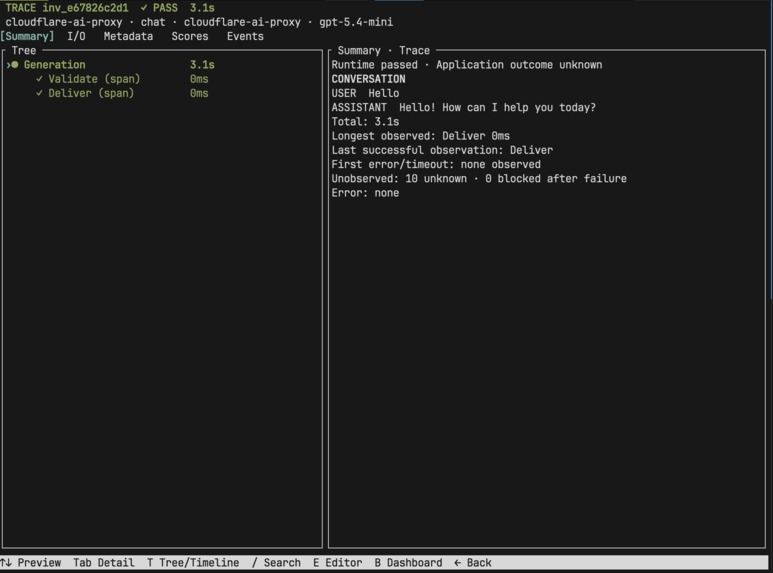Click the chat label in header
This screenshot has height=573, width=773.
153,22
